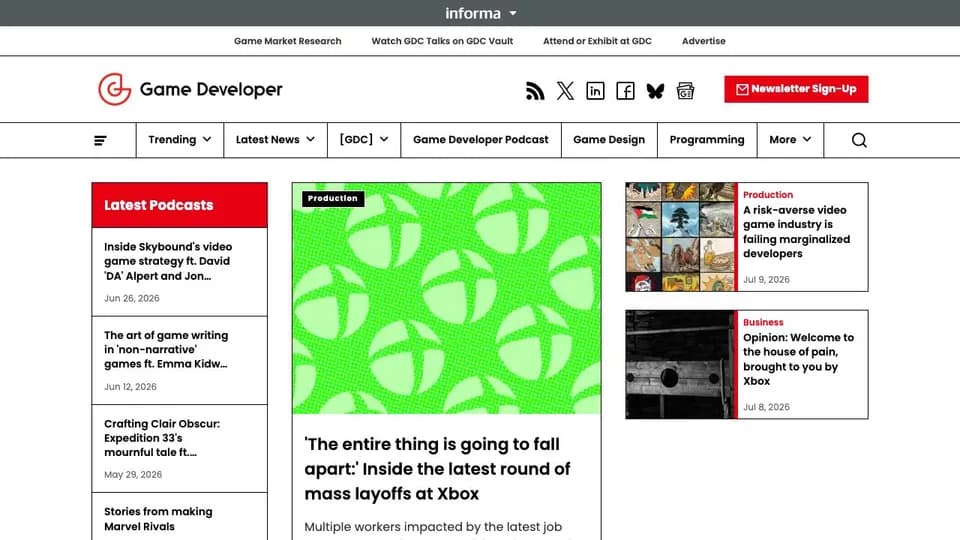
Task: Click the Jul 9, 2026 article date
Action: [x=766, y=279]
